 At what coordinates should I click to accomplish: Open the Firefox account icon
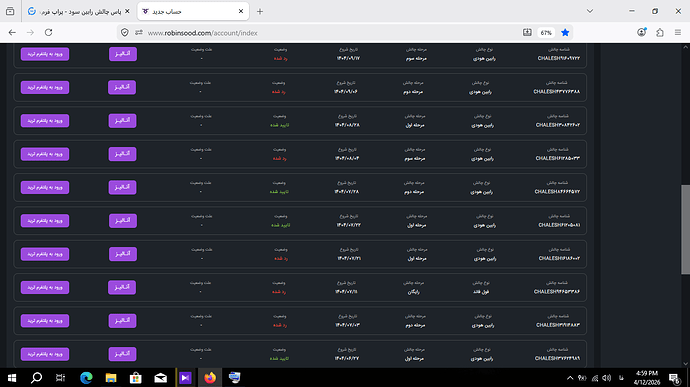[x=642, y=33]
